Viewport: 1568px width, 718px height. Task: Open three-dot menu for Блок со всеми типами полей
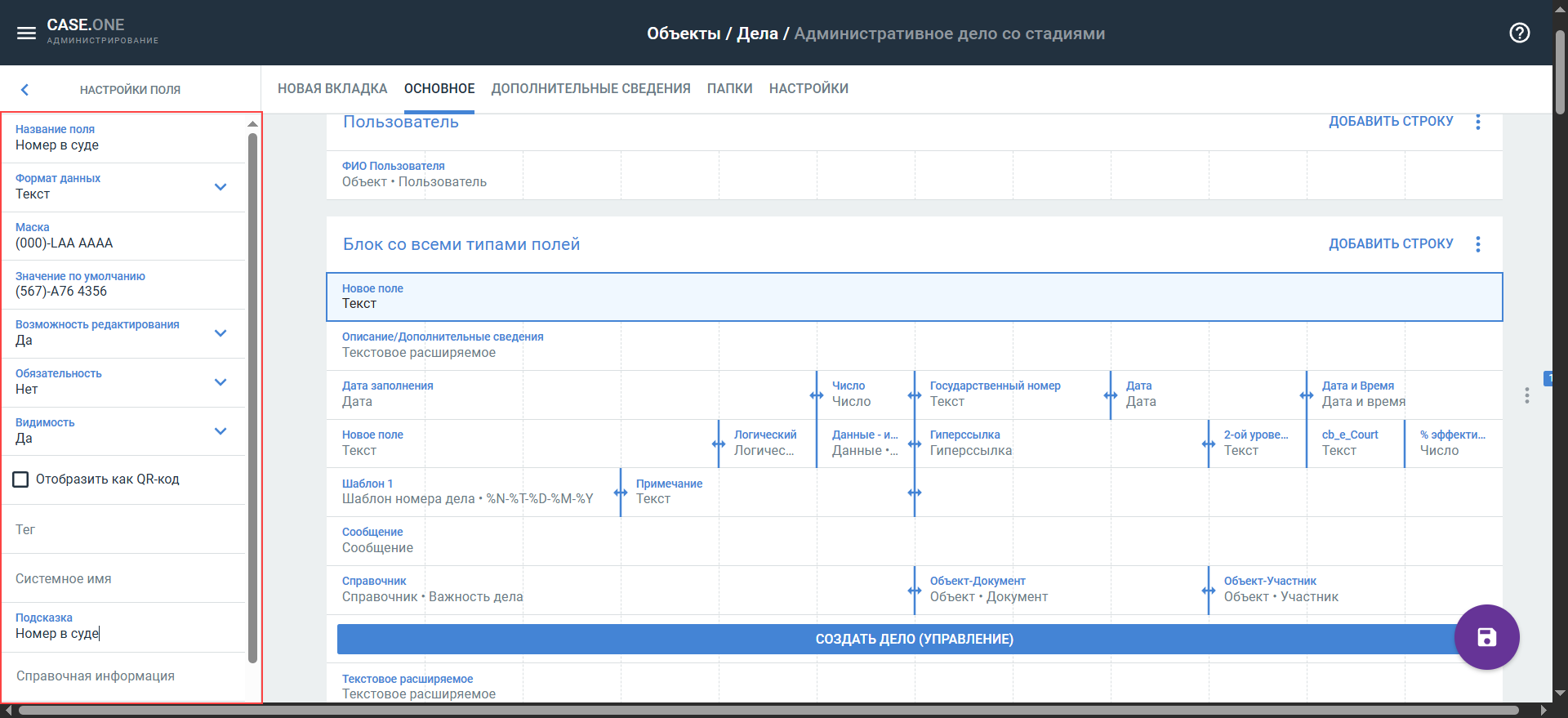coord(1477,244)
